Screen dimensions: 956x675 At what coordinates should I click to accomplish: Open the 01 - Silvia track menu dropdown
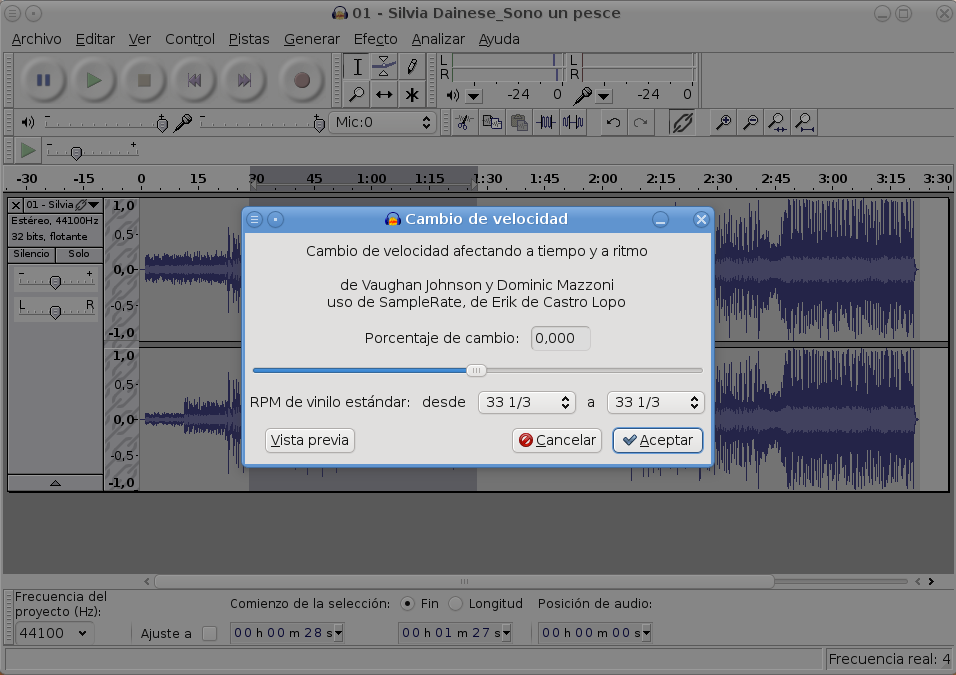(94, 205)
